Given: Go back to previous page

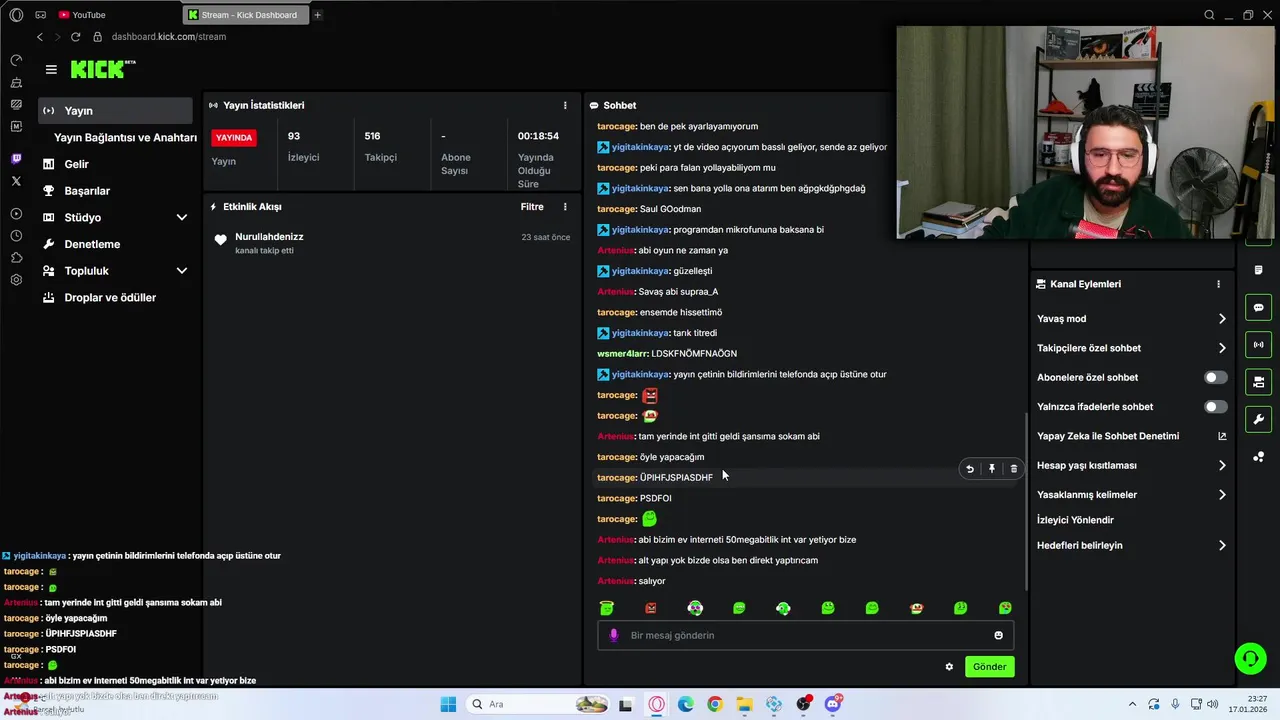Looking at the screenshot, I should 40,37.
